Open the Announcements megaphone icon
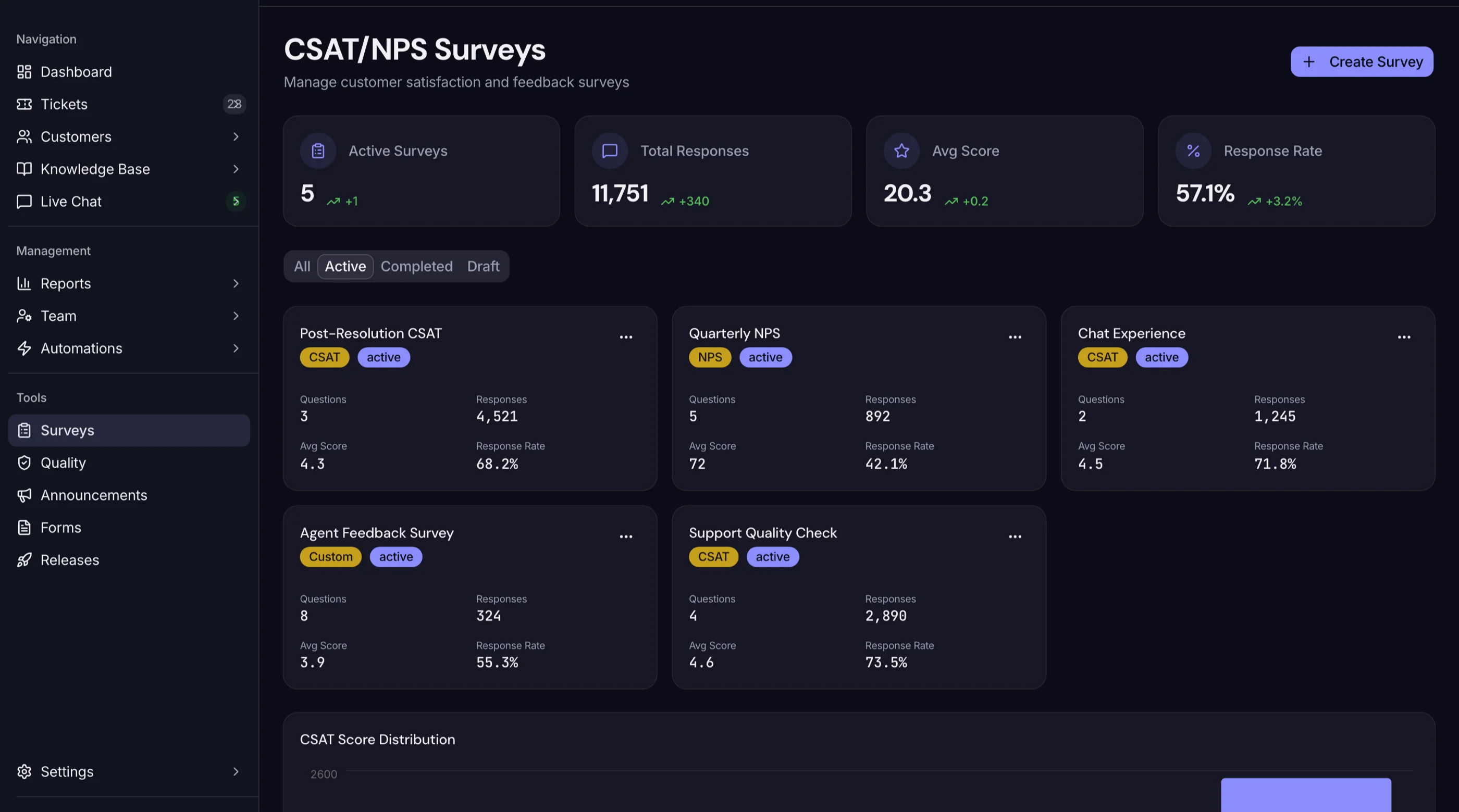Viewport: 1459px width, 812px height. coord(24,495)
